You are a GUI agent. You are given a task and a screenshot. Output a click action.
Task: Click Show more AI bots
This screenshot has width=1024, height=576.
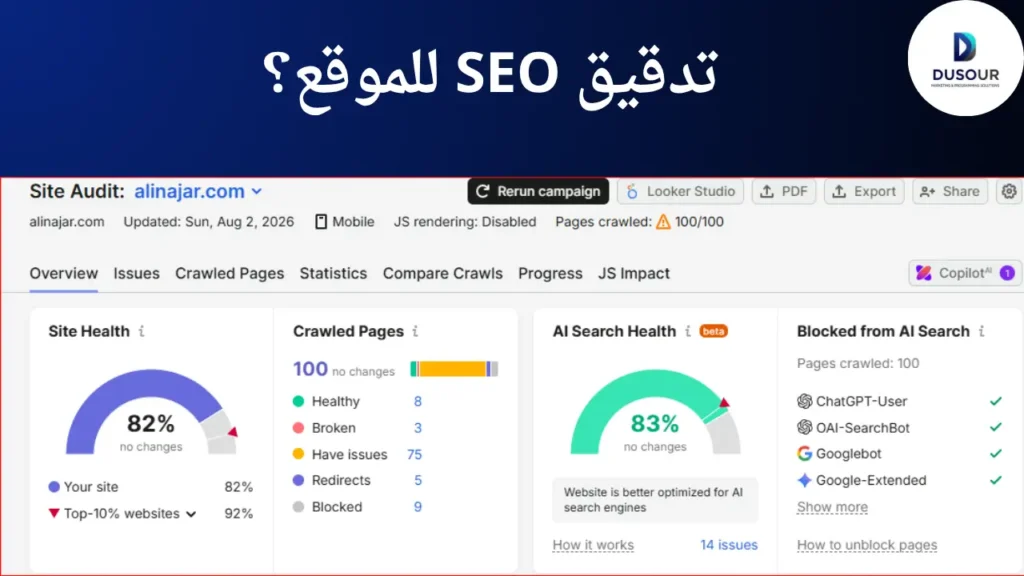point(832,507)
